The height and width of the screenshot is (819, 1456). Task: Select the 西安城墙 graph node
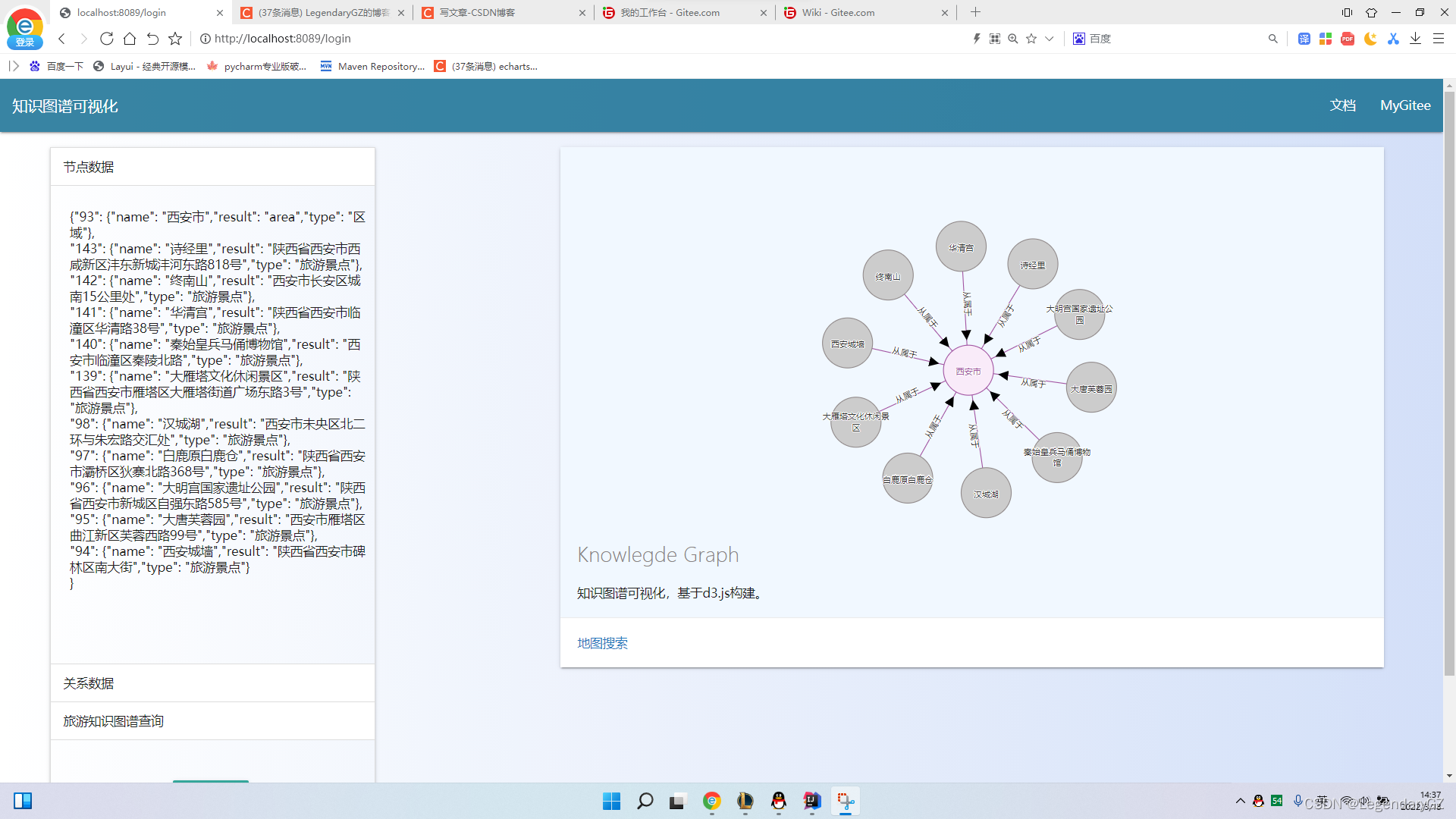[847, 343]
